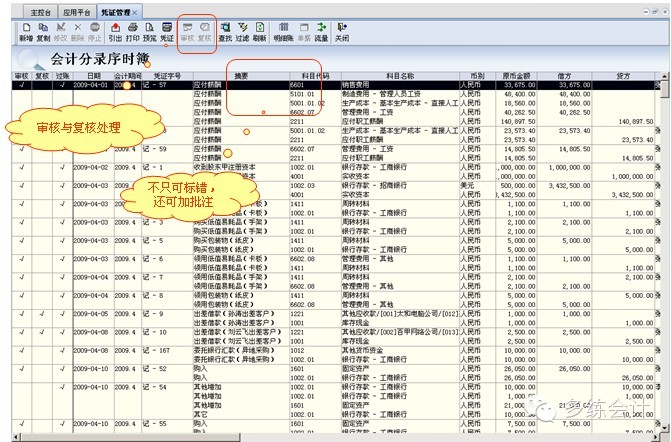This screenshot has width=671, height=442.
Task: Click account name 制造费用 - 管理人员工资
Action: (x=381, y=94)
